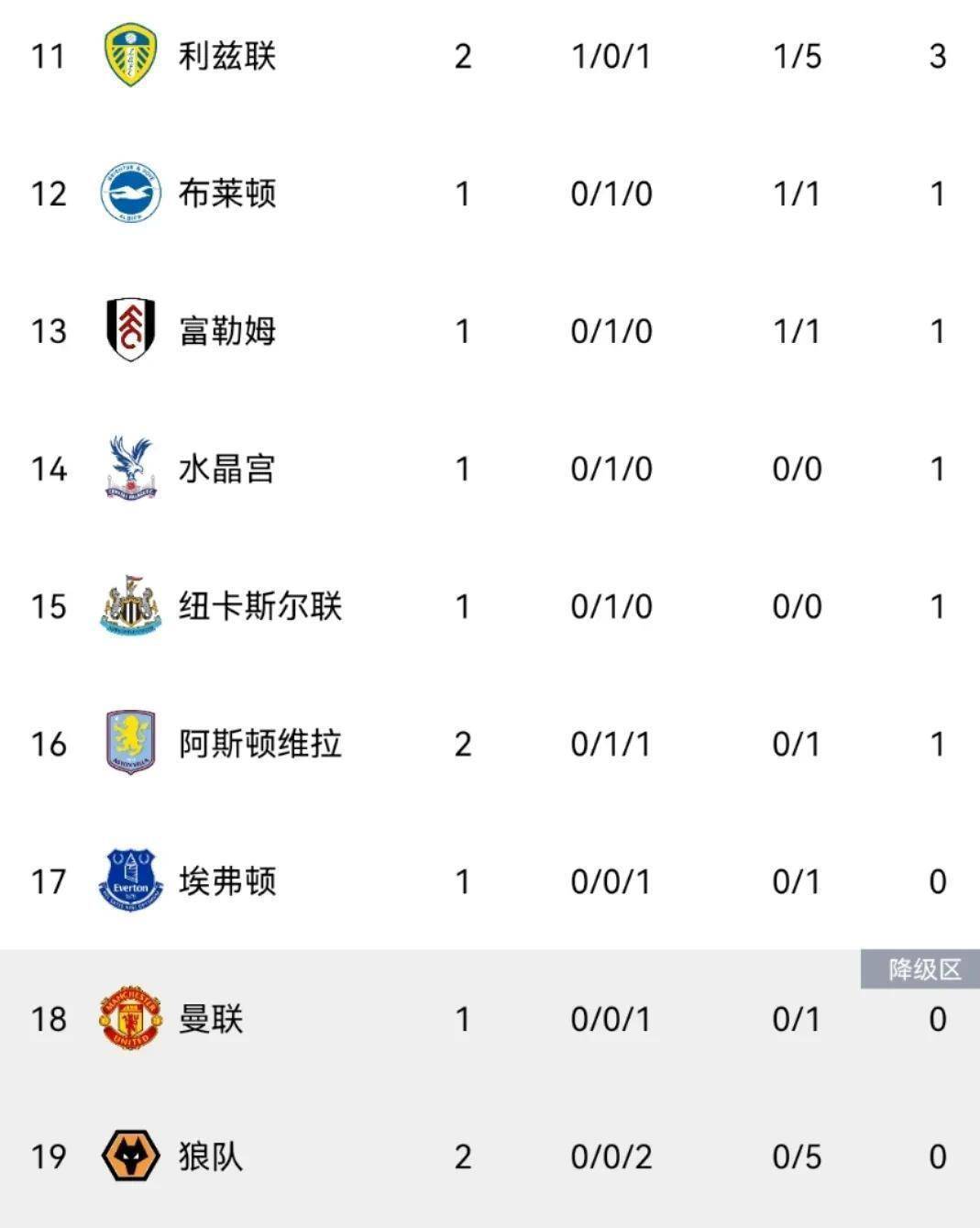Tap the 富勒姆 team name
This screenshot has height=1228, width=980.
[226, 331]
